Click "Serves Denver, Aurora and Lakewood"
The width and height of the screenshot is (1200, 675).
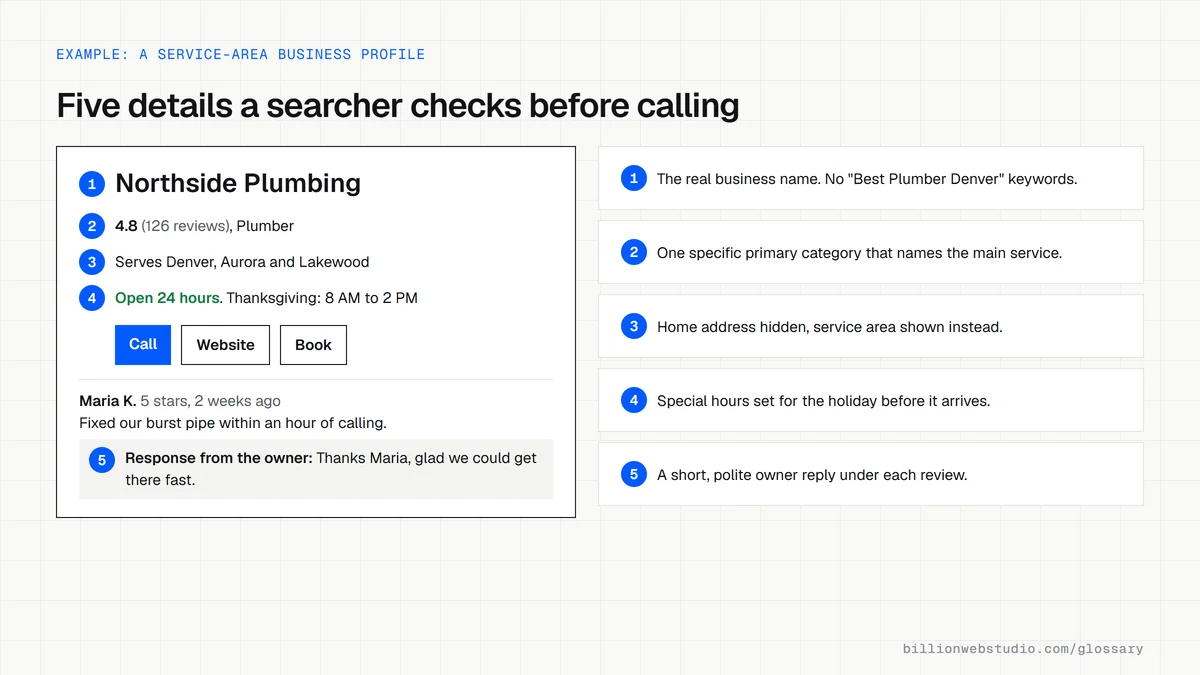(242, 262)
